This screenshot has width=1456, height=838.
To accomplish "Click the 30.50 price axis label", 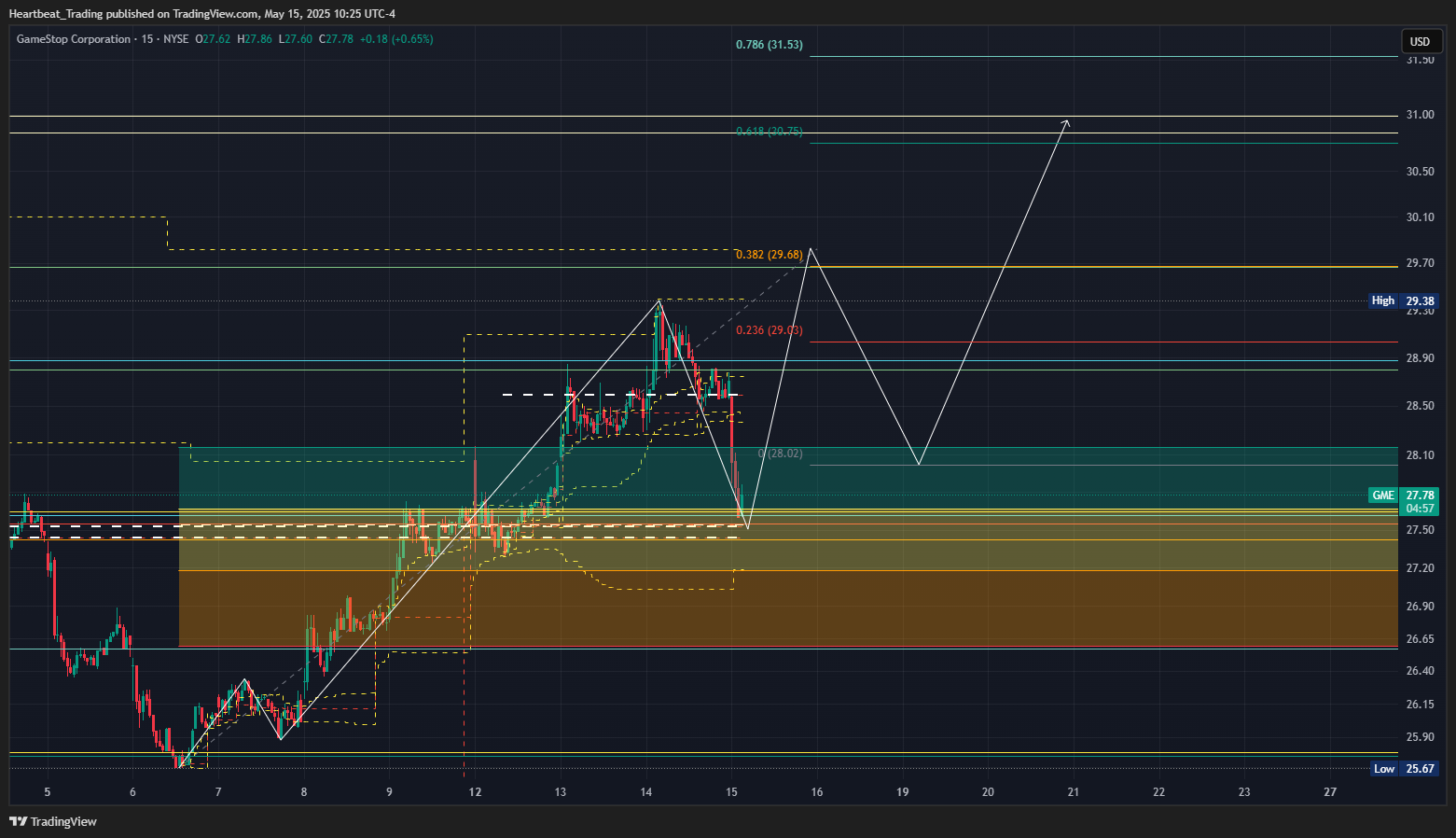I will 1420,172.
